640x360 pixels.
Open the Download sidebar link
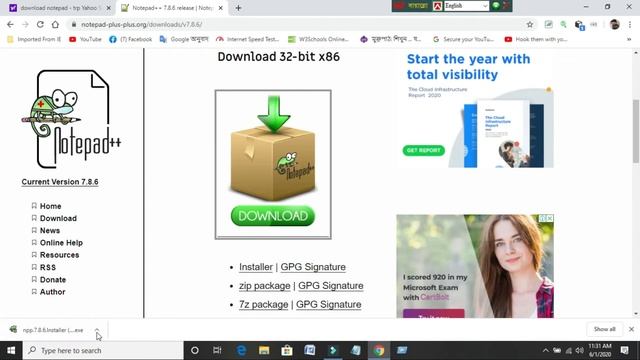click(58, 218)
